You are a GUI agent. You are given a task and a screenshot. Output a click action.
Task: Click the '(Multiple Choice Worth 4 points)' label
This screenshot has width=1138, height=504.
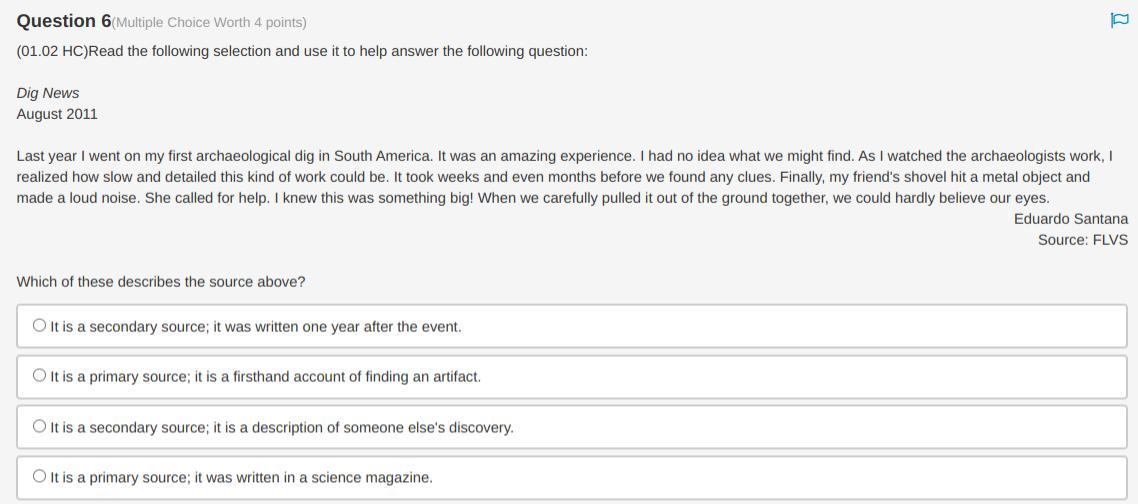209,22
